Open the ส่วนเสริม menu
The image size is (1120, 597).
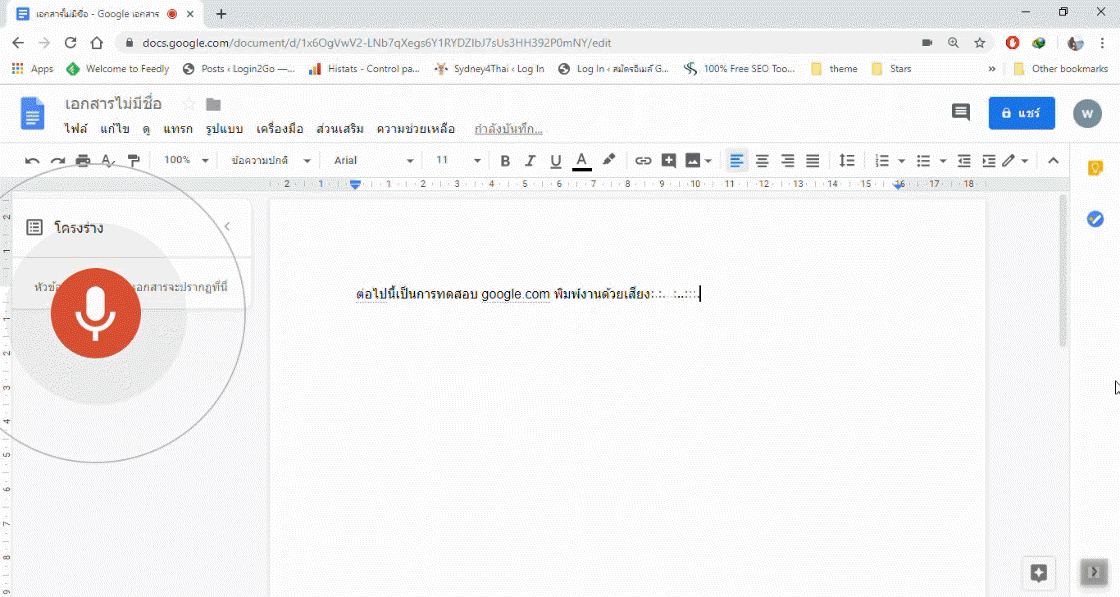pos(340,129)
